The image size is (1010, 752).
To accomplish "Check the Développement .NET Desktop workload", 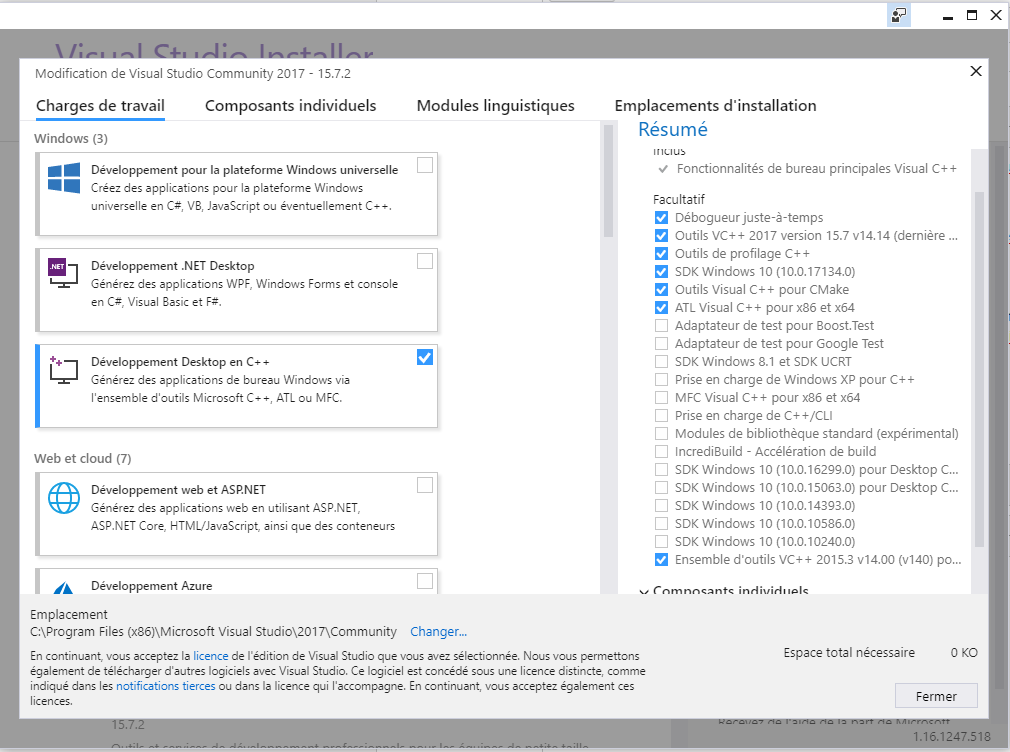I will (424, 261).
